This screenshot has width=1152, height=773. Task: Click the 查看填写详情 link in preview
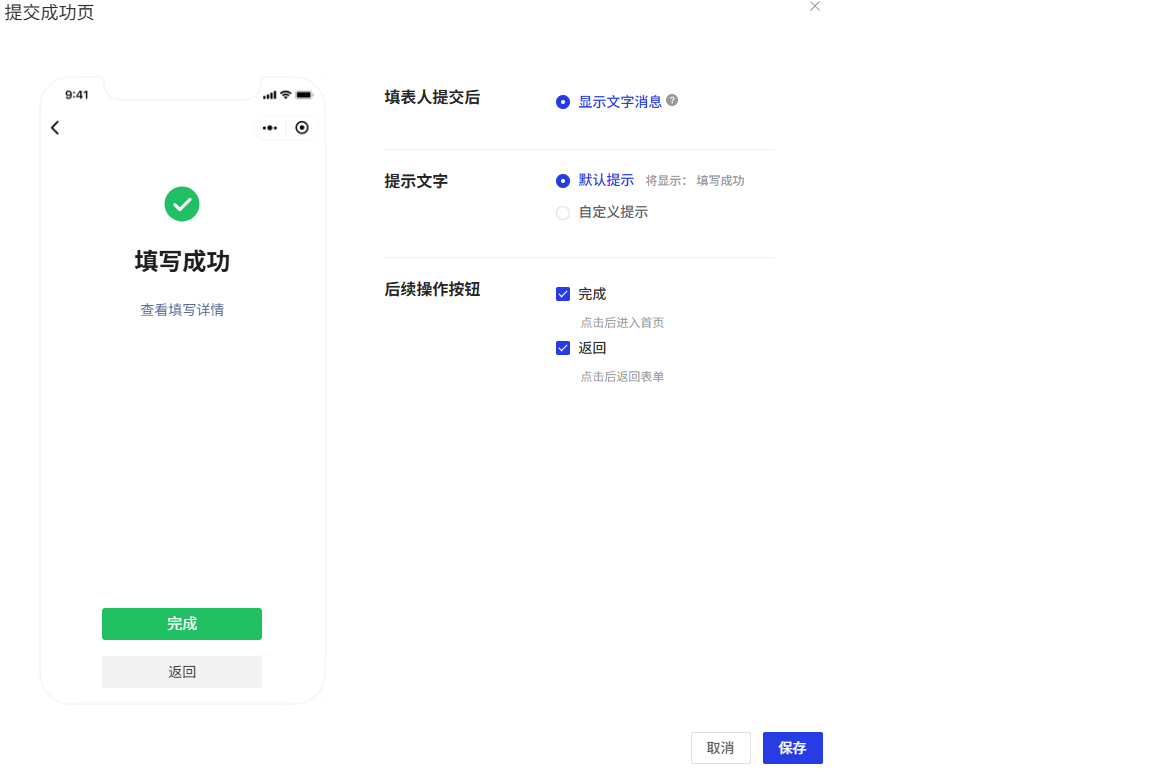[182, 310]
